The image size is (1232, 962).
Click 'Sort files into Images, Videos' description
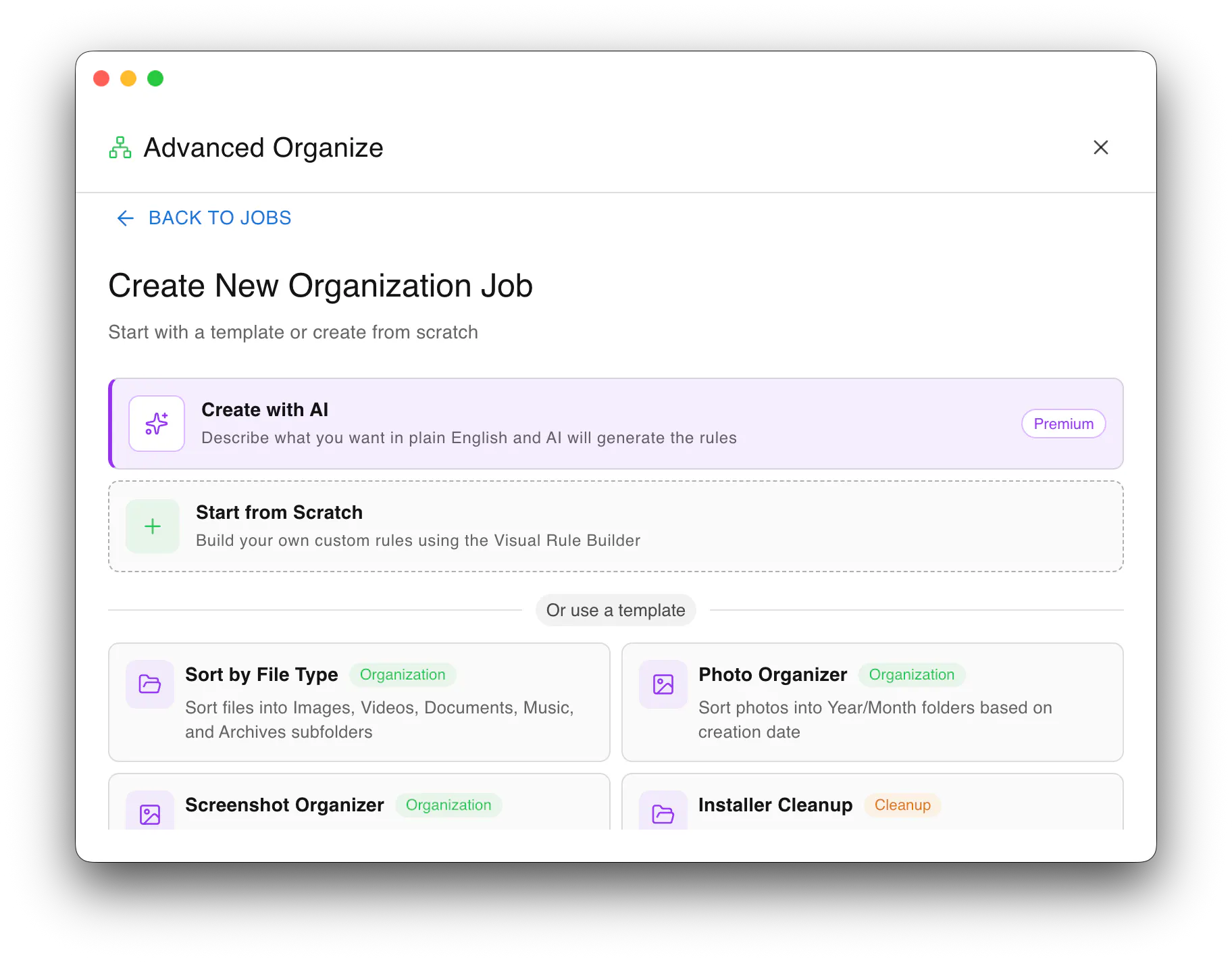pyautogui.click(x=380, y=719)
